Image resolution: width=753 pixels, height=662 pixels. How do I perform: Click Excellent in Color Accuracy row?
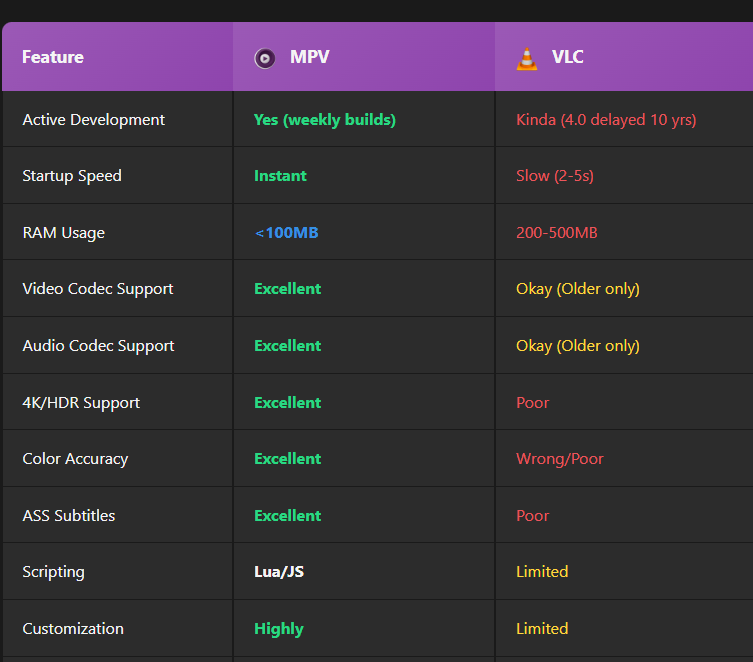pyautogui.click(x=288, y=459)
